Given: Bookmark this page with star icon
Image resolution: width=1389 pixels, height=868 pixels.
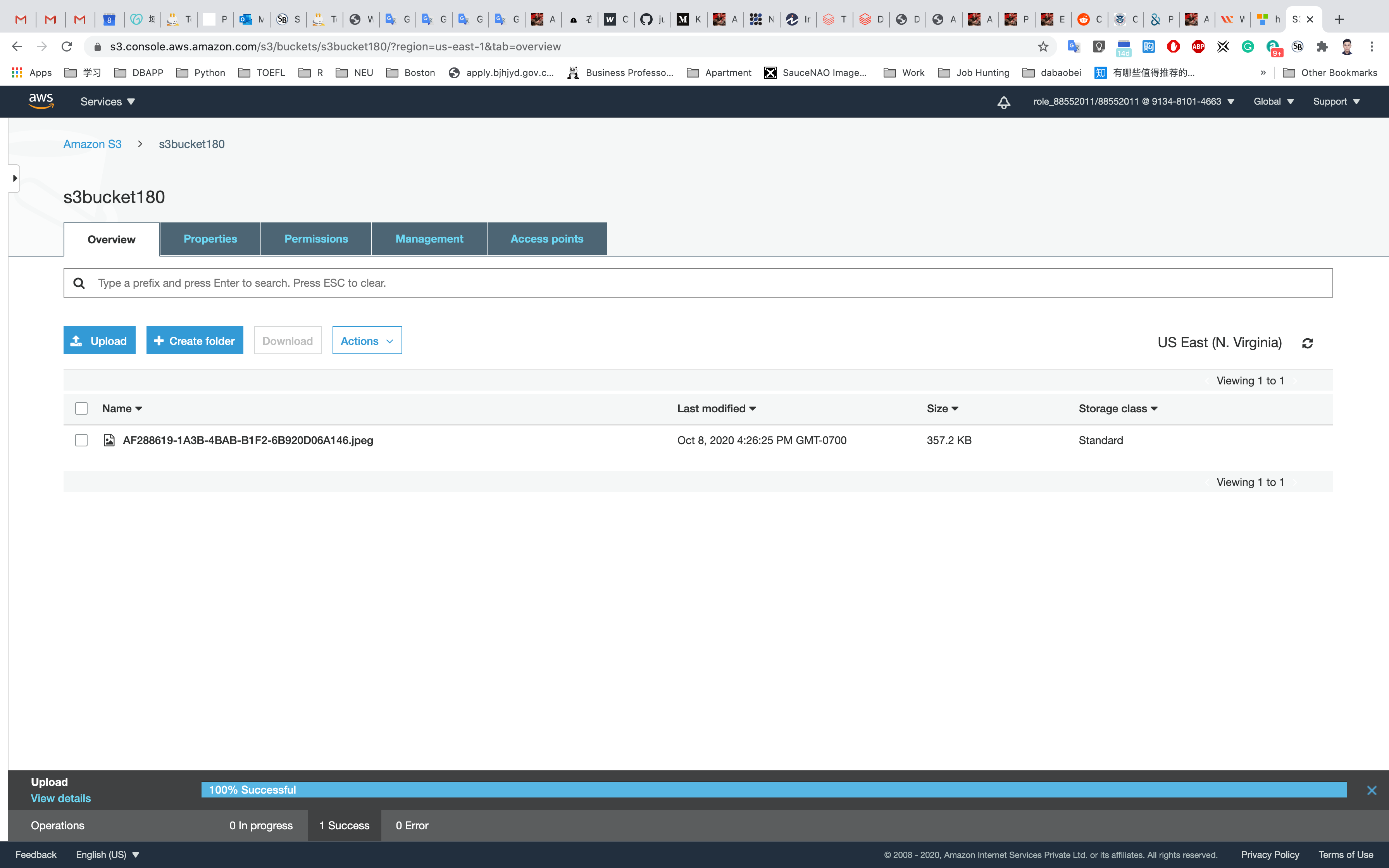Looking at the screenshot, I should pos(1043,46).
